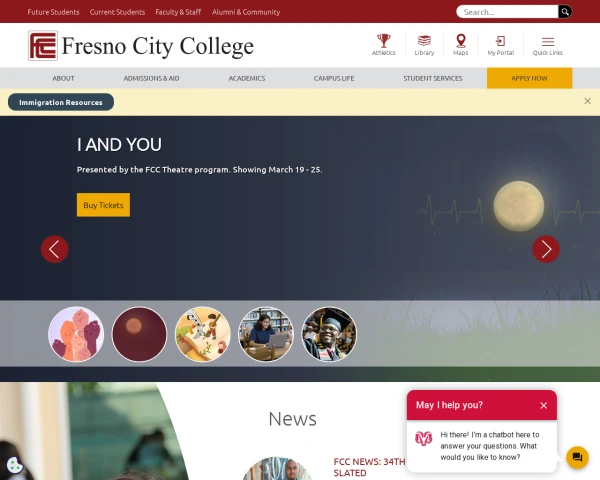Viewport: 600px width, 480px height.
Task: Close the May I help you chatbot
Action: 543,405
